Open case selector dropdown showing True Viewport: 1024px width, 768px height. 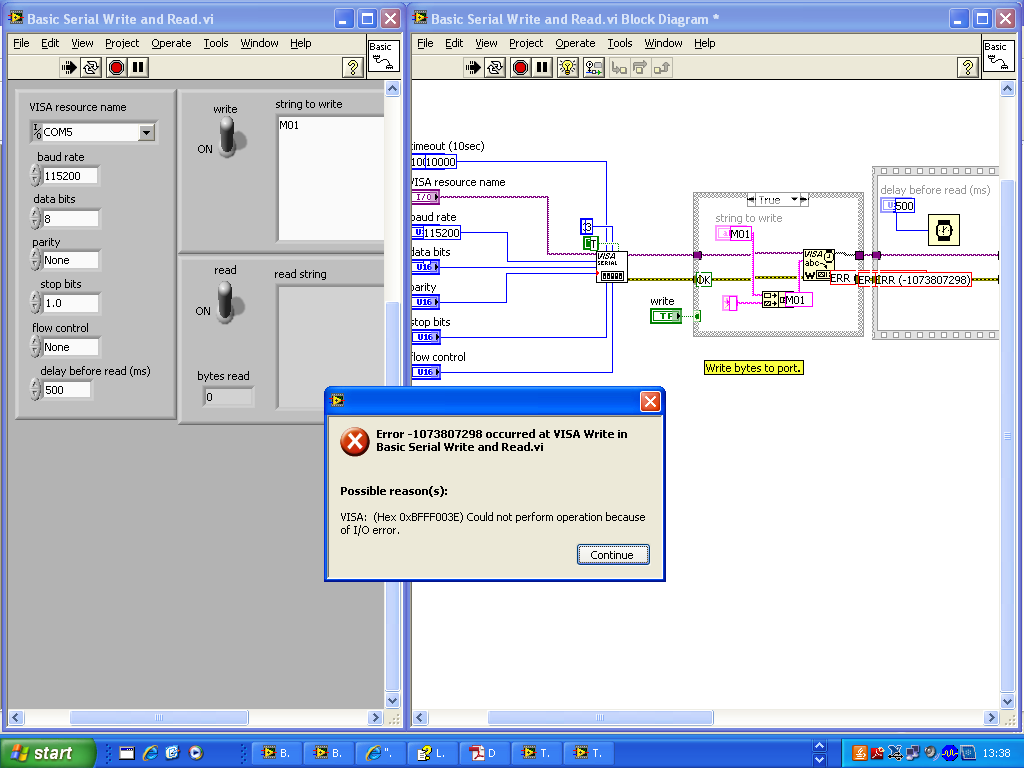[x=795, y=200]
